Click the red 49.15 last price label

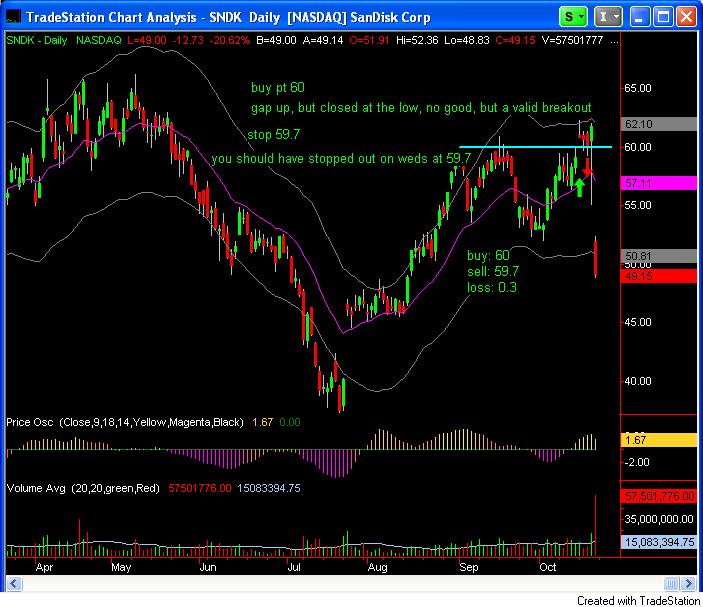pyautogui.click(x=658, y=276)
